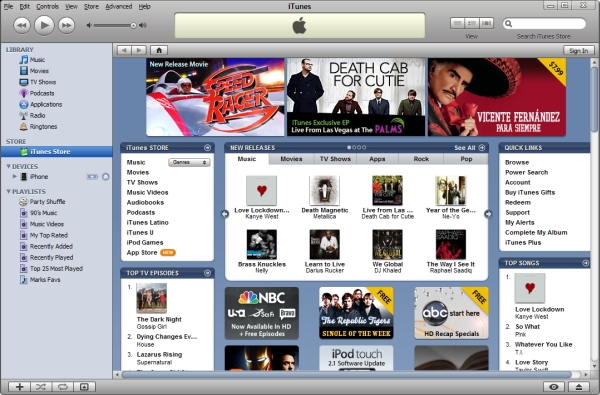Add new playlist with plus button
Screen dimensions: 600x395
pos(19,387)
